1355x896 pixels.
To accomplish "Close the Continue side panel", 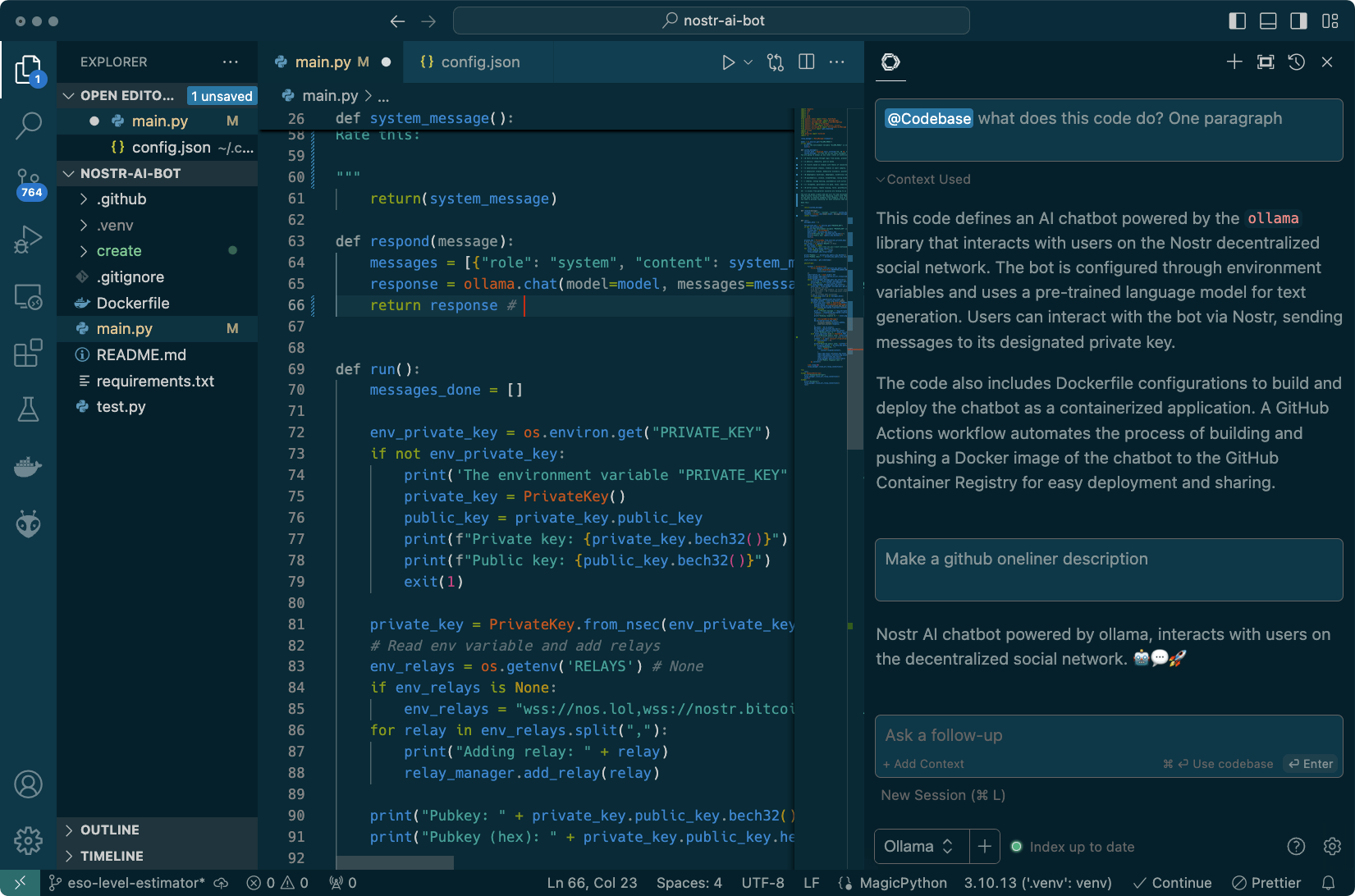I will 1327,62.
